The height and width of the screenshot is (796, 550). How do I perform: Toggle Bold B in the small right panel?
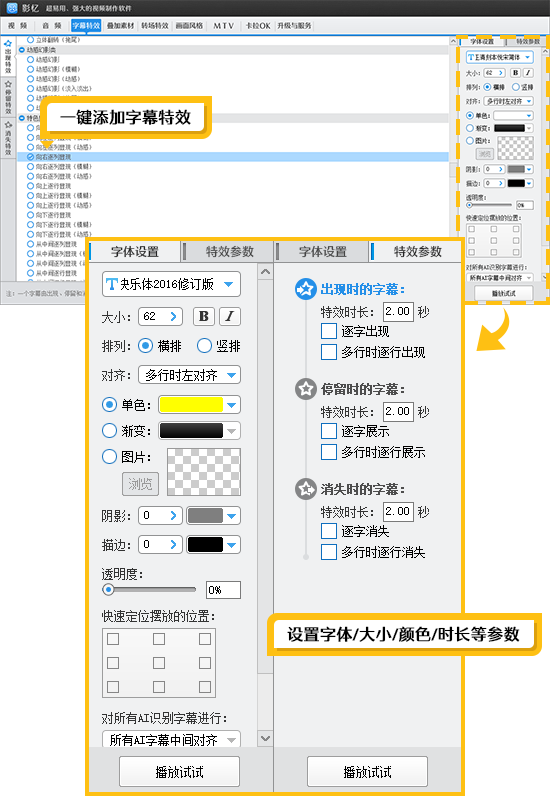[x=515, y=73]
